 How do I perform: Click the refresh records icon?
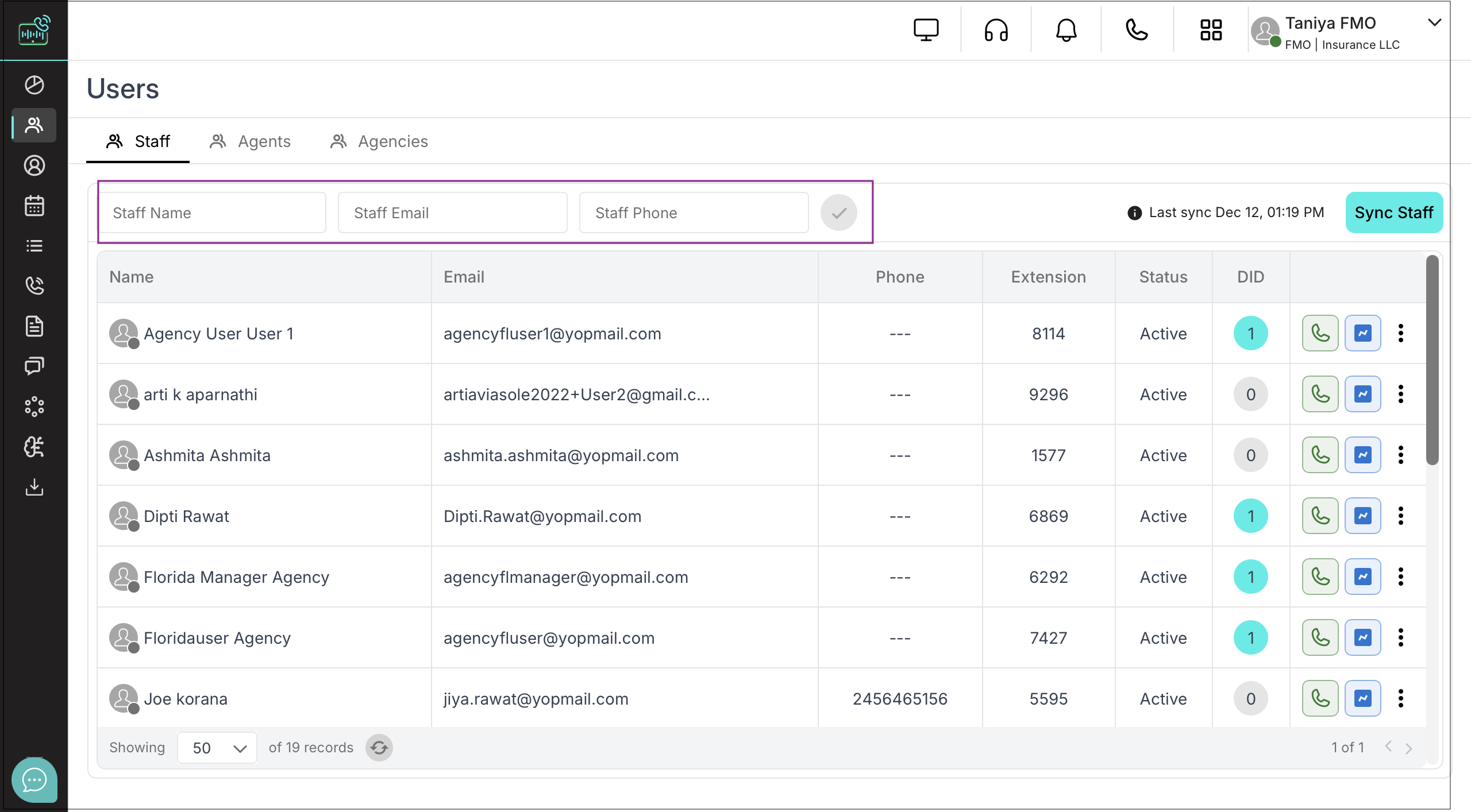379,747
